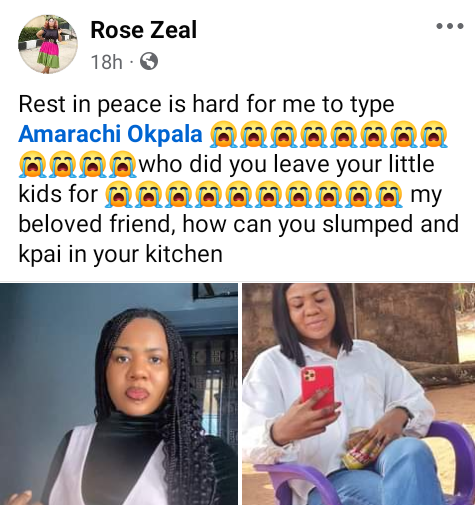Image resolution: width=475 pixels, height=505 pixels.
Task: Click last crying emoji on Amarachi Okpala line
Action: (433, 134)
